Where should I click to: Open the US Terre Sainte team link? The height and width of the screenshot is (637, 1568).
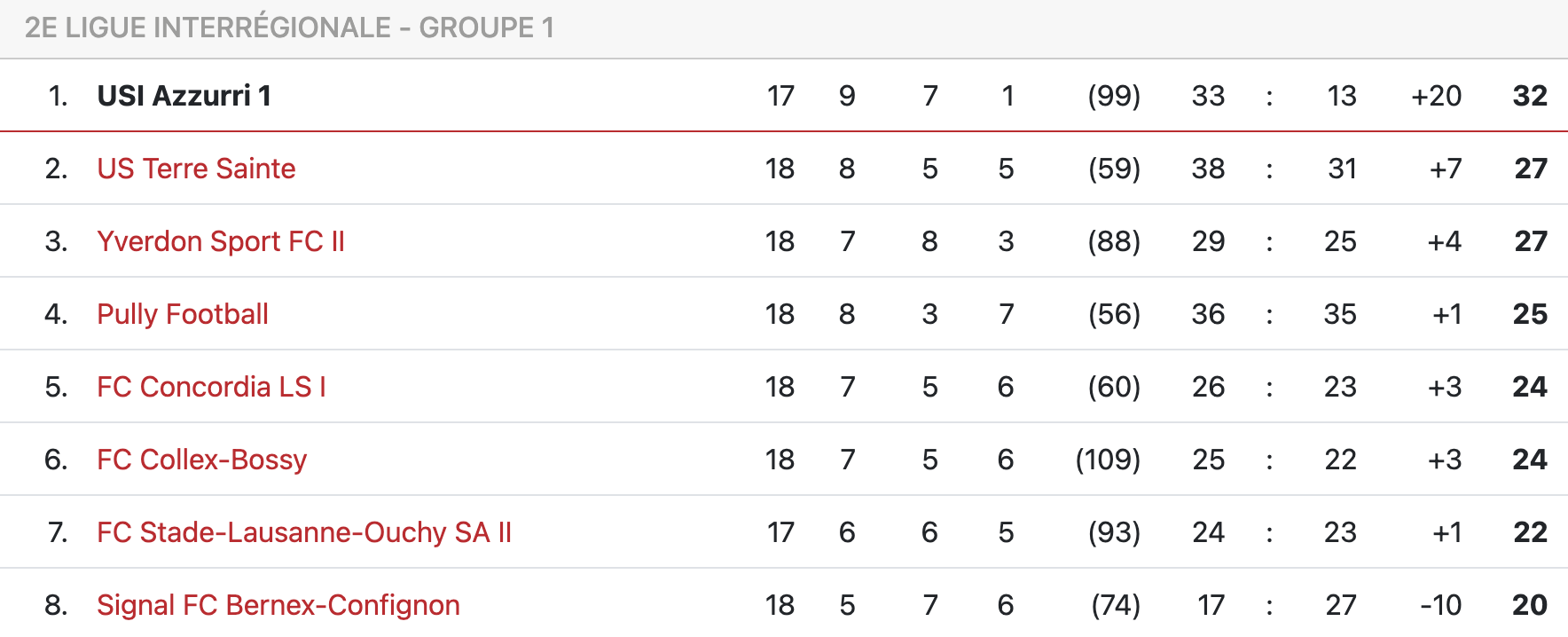(x=196, y=169)
